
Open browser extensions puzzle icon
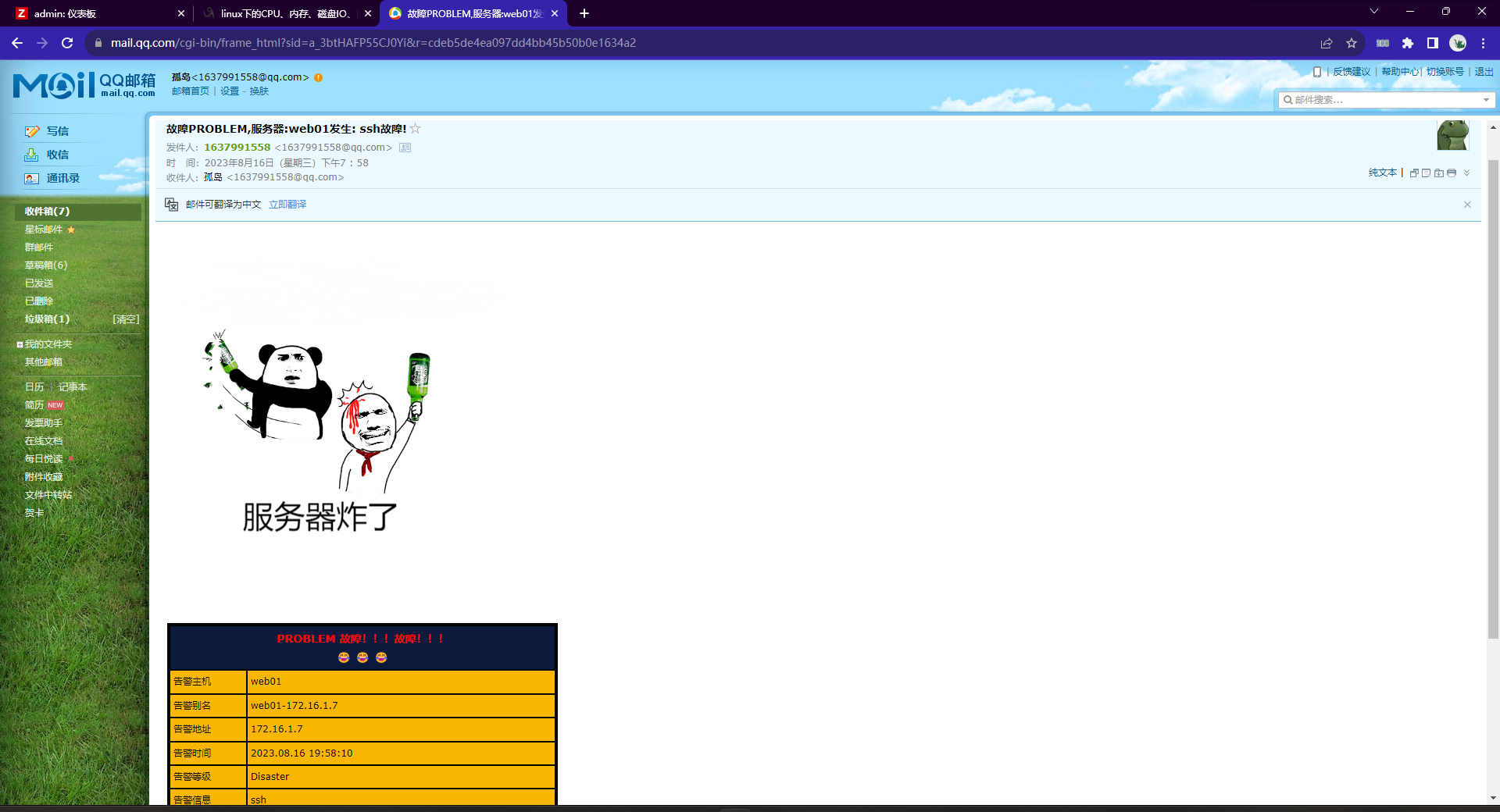click(1408, 43)
